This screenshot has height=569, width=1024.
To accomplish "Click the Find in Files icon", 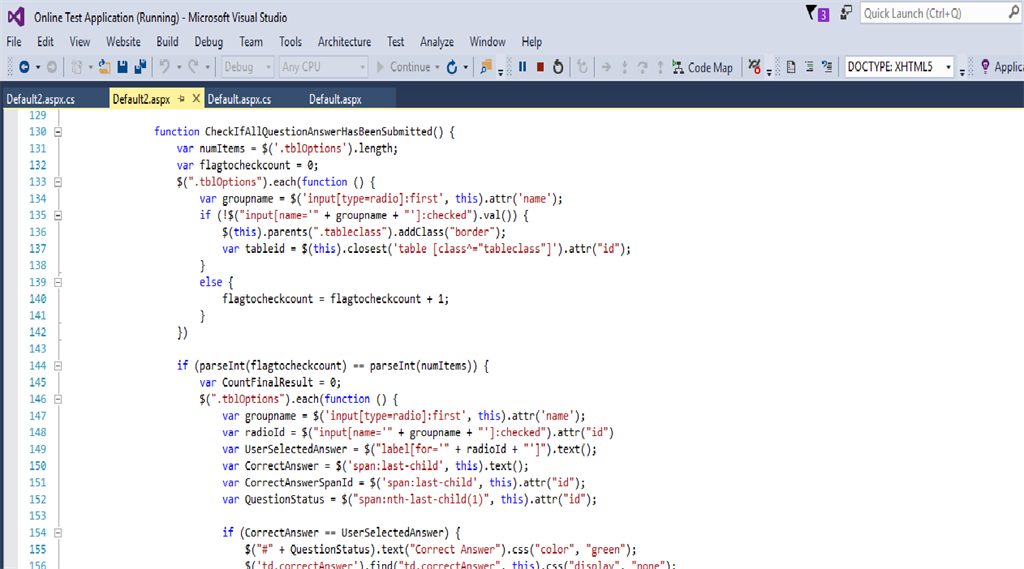I will (486, 67).
